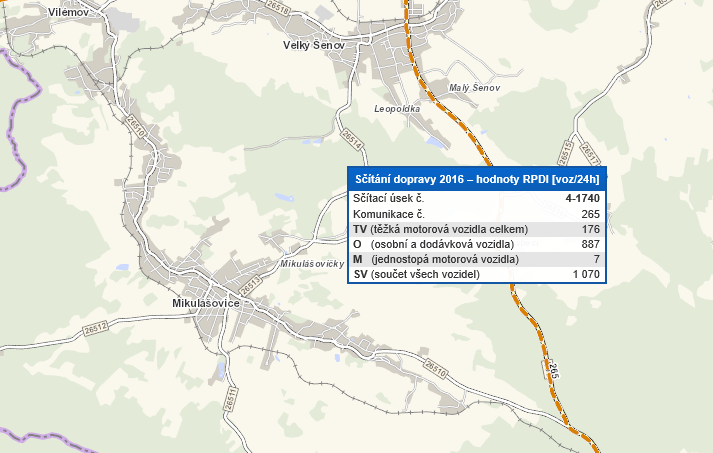Click road label 26510 east of Mikulášovice
Image resolution: width=713 pixels, height=453 pixels.
pyautogui.click(x=435, y=368)
